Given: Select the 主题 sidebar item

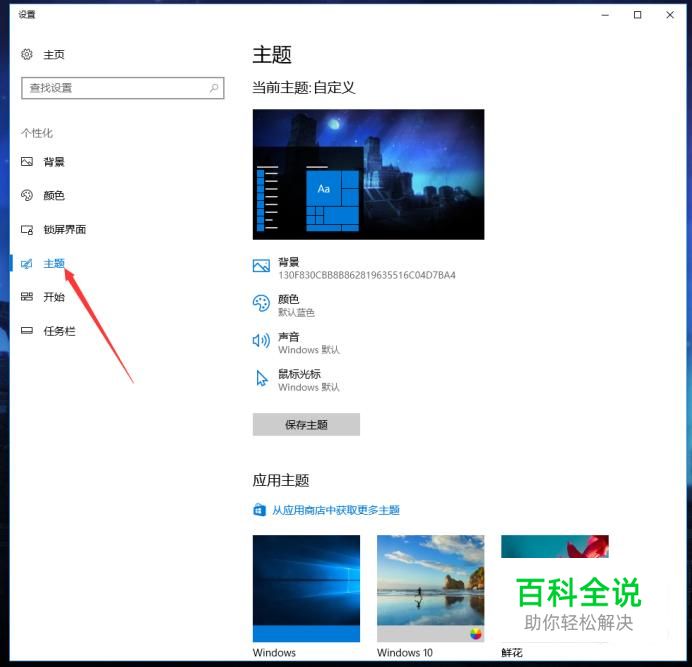Looking at the screenshot, I should click(54, 264).
